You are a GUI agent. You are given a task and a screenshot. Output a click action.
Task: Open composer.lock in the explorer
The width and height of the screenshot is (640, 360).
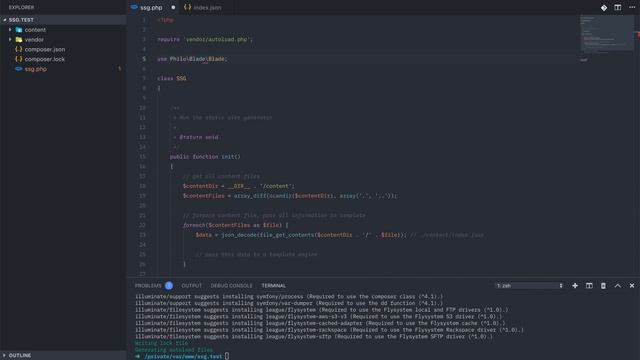(x=44, y=59)
